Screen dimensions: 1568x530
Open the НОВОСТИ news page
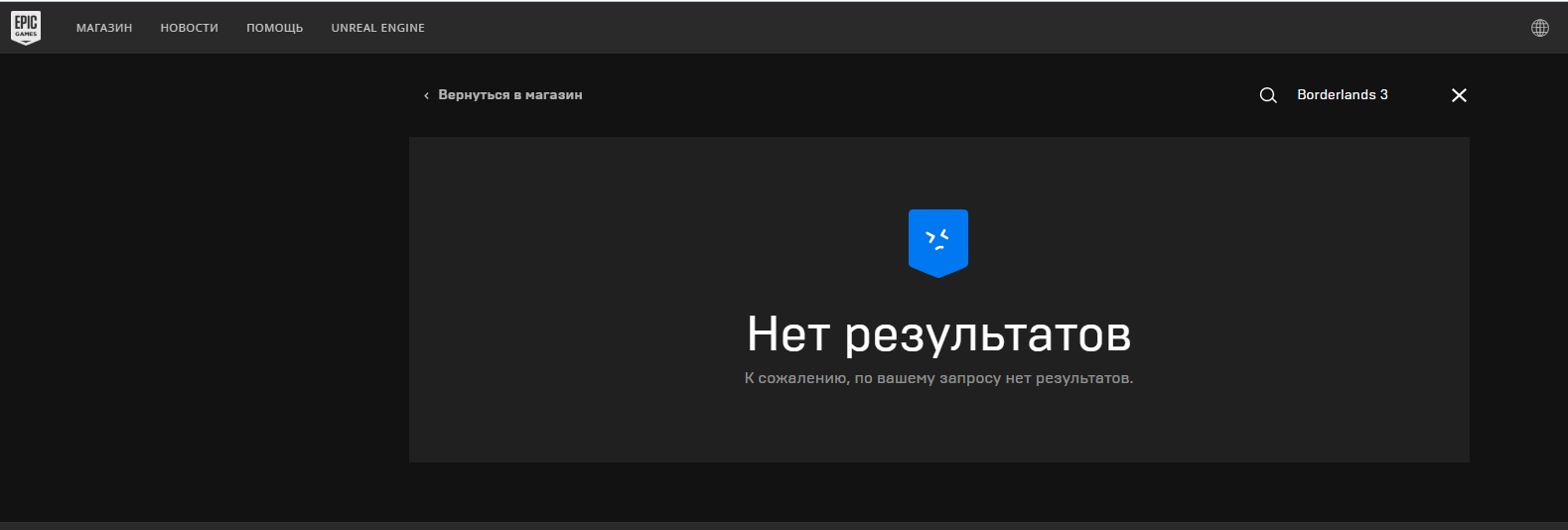point(190,28)
